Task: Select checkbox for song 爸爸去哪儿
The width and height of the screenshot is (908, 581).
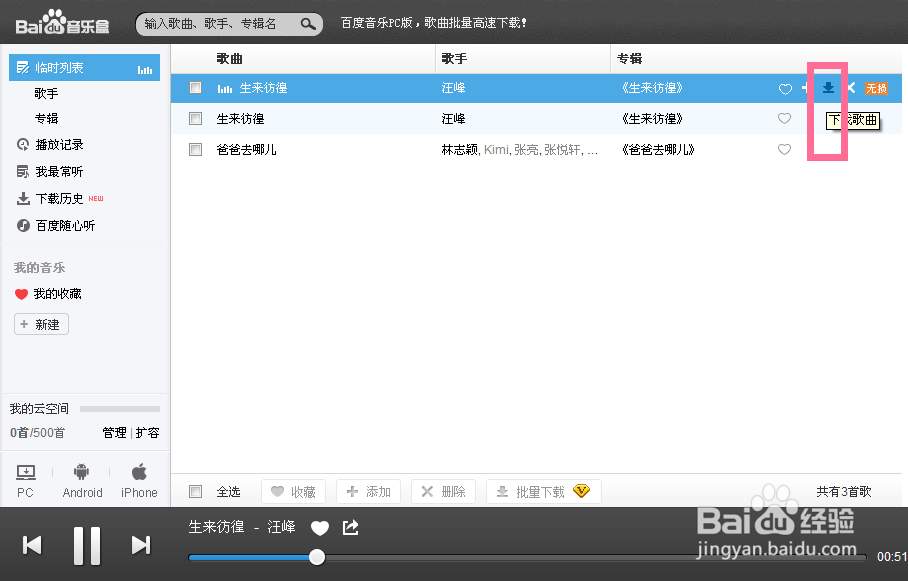Action: coord(195,149)
